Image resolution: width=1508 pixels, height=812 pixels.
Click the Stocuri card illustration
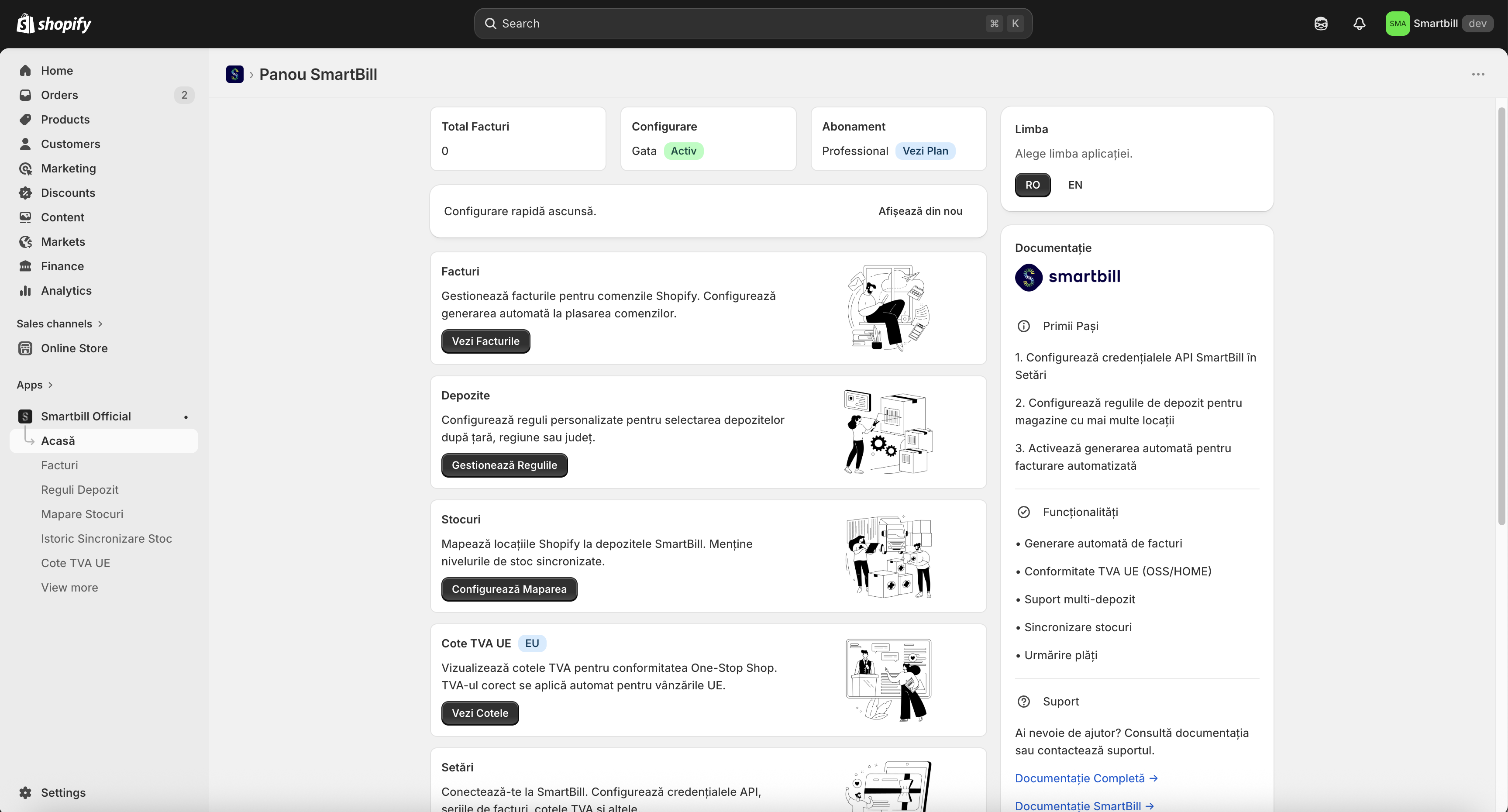click(x=888, y=556)
